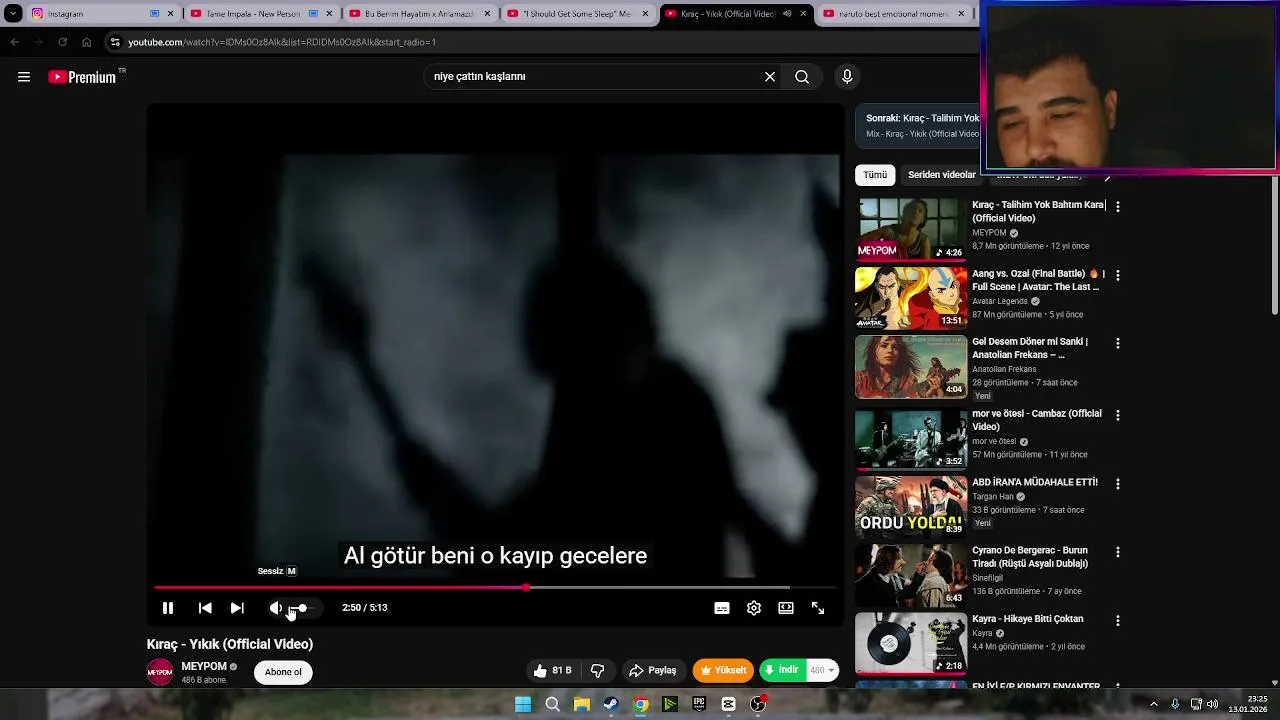Open Epic Games Launcher from the taskbar
The width and height of the screenshot is (1280, 720).
pos(699,704)
